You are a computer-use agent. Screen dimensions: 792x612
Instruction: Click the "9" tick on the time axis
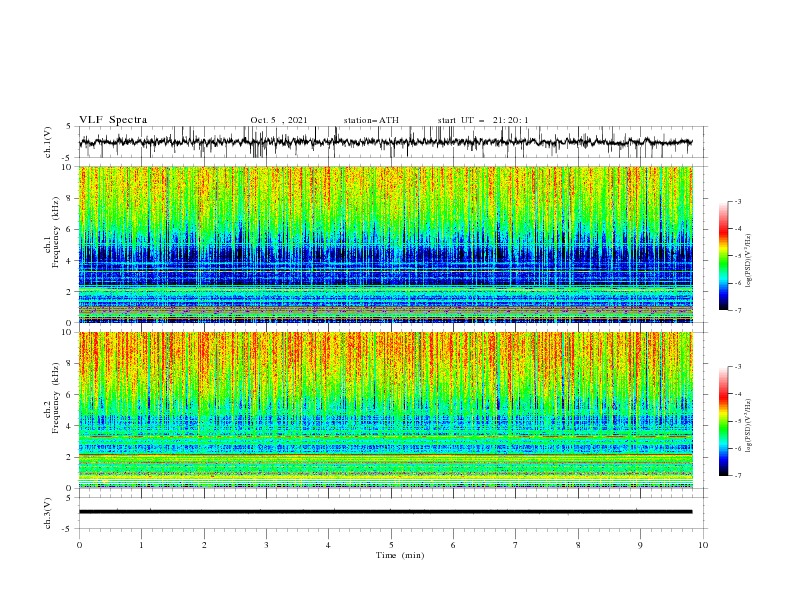point(640,545)
